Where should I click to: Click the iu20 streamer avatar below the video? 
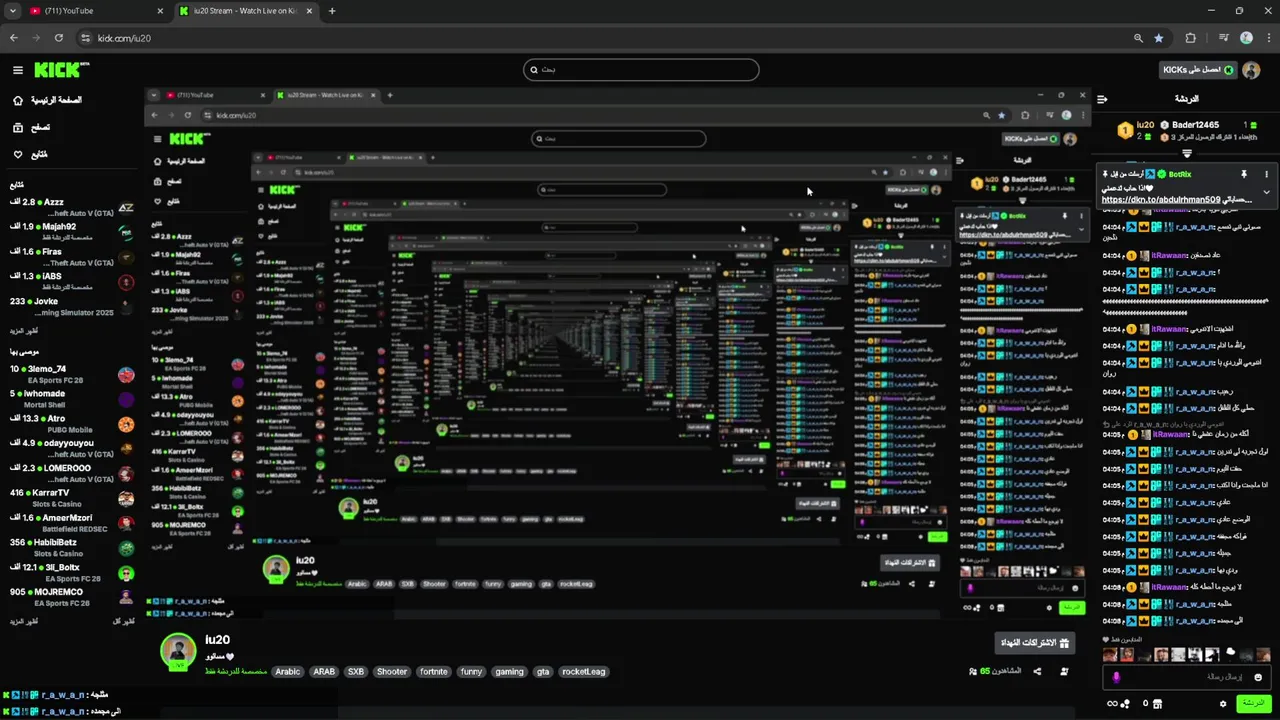[178, 650]
